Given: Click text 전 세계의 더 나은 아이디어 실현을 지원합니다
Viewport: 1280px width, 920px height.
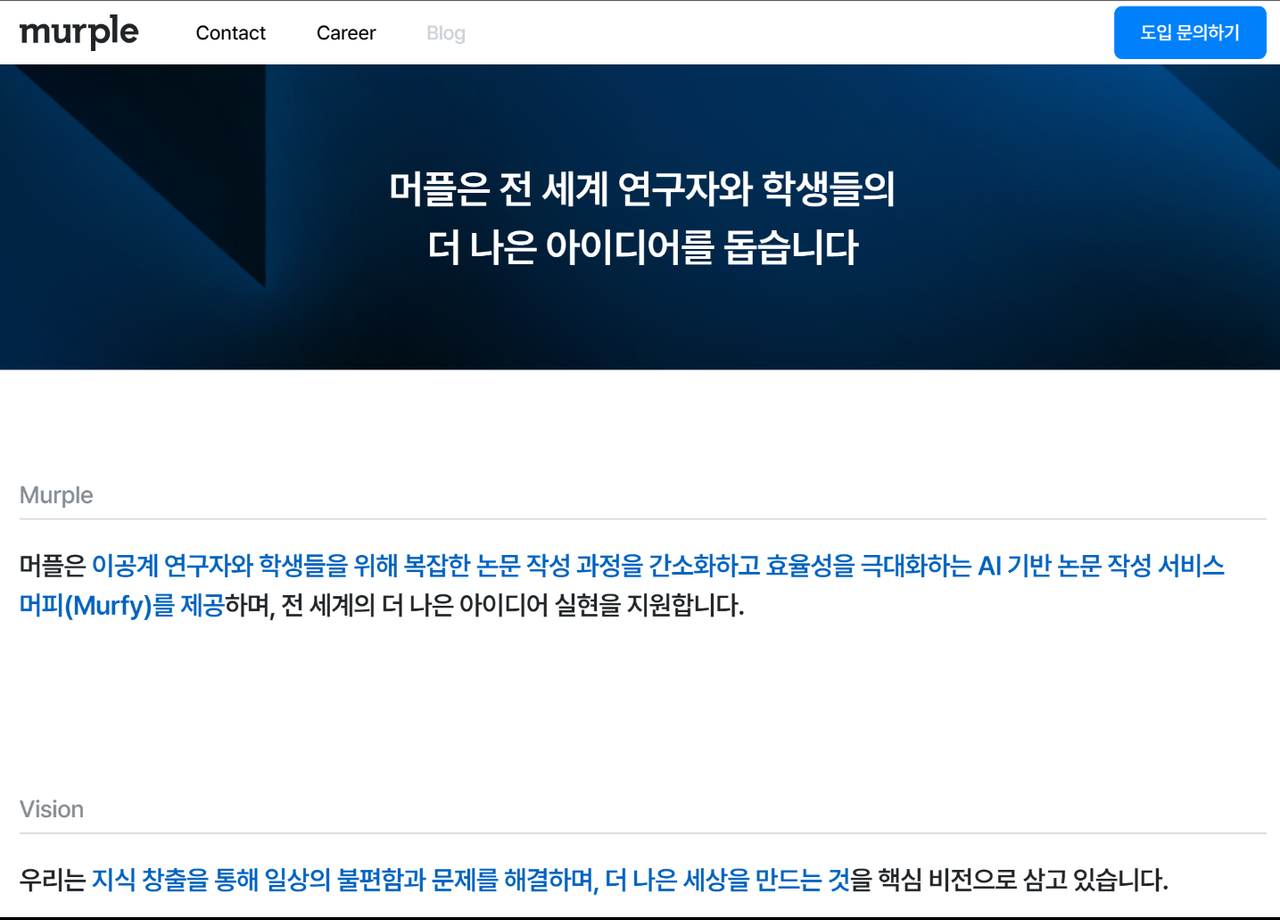Looking at the screenshot, I should tap(513, 605).
